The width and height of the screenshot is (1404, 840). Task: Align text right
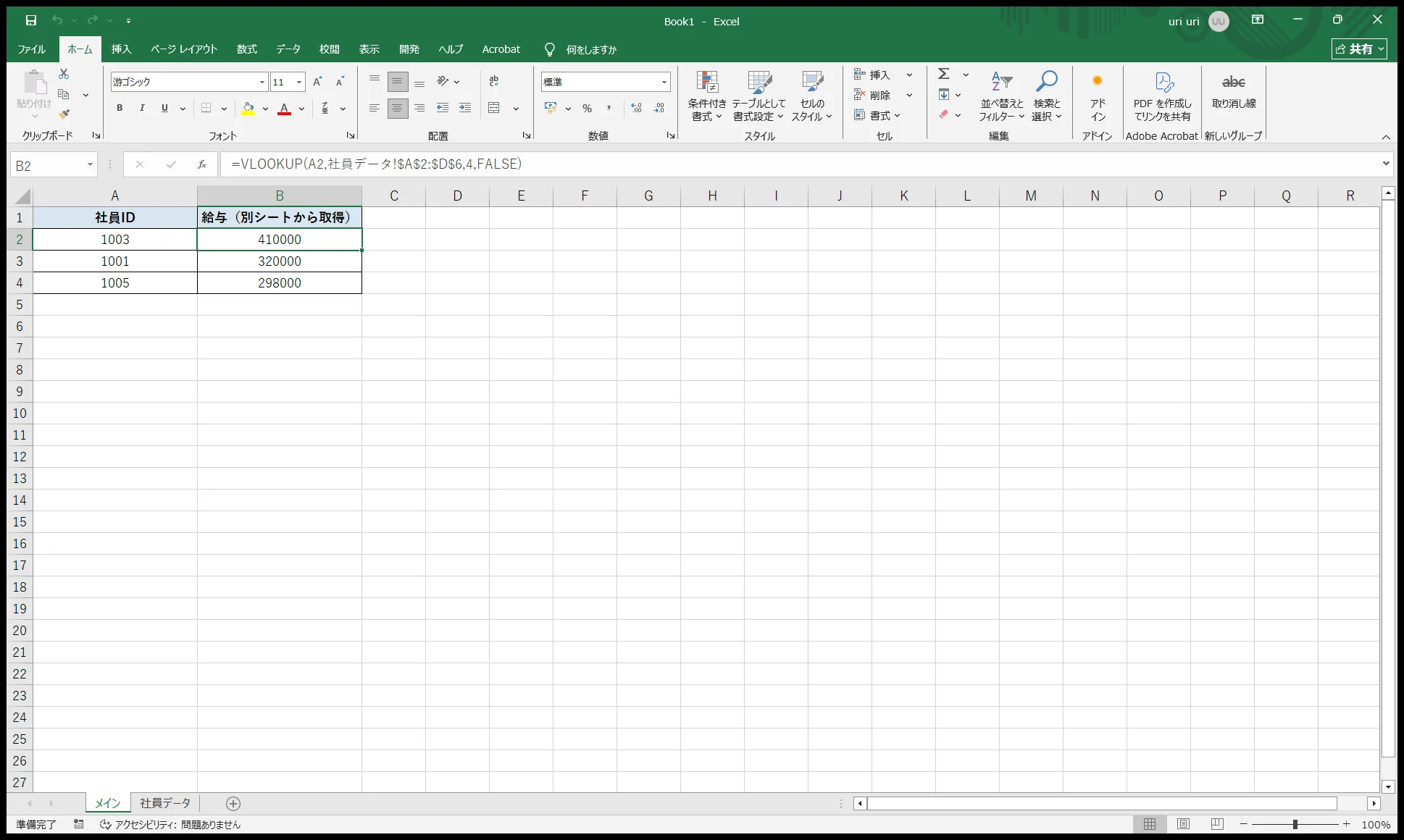coord(419,109)
